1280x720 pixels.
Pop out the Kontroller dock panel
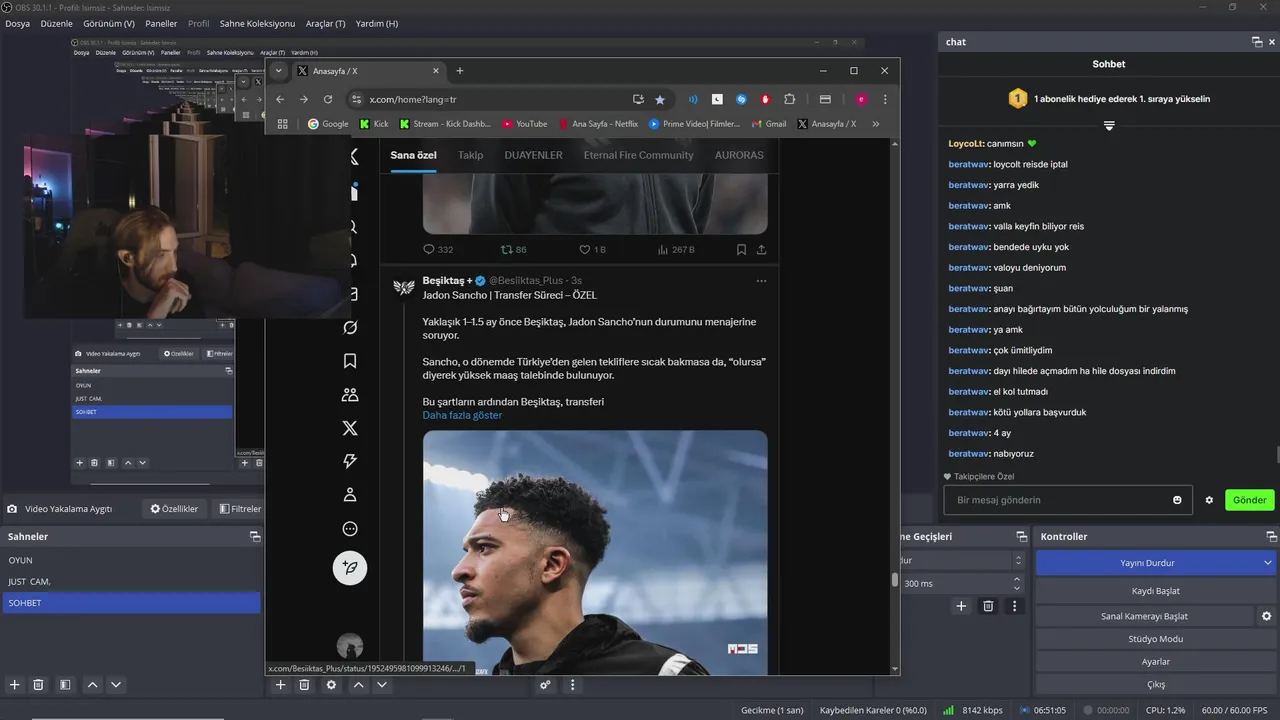(1271, 537)
